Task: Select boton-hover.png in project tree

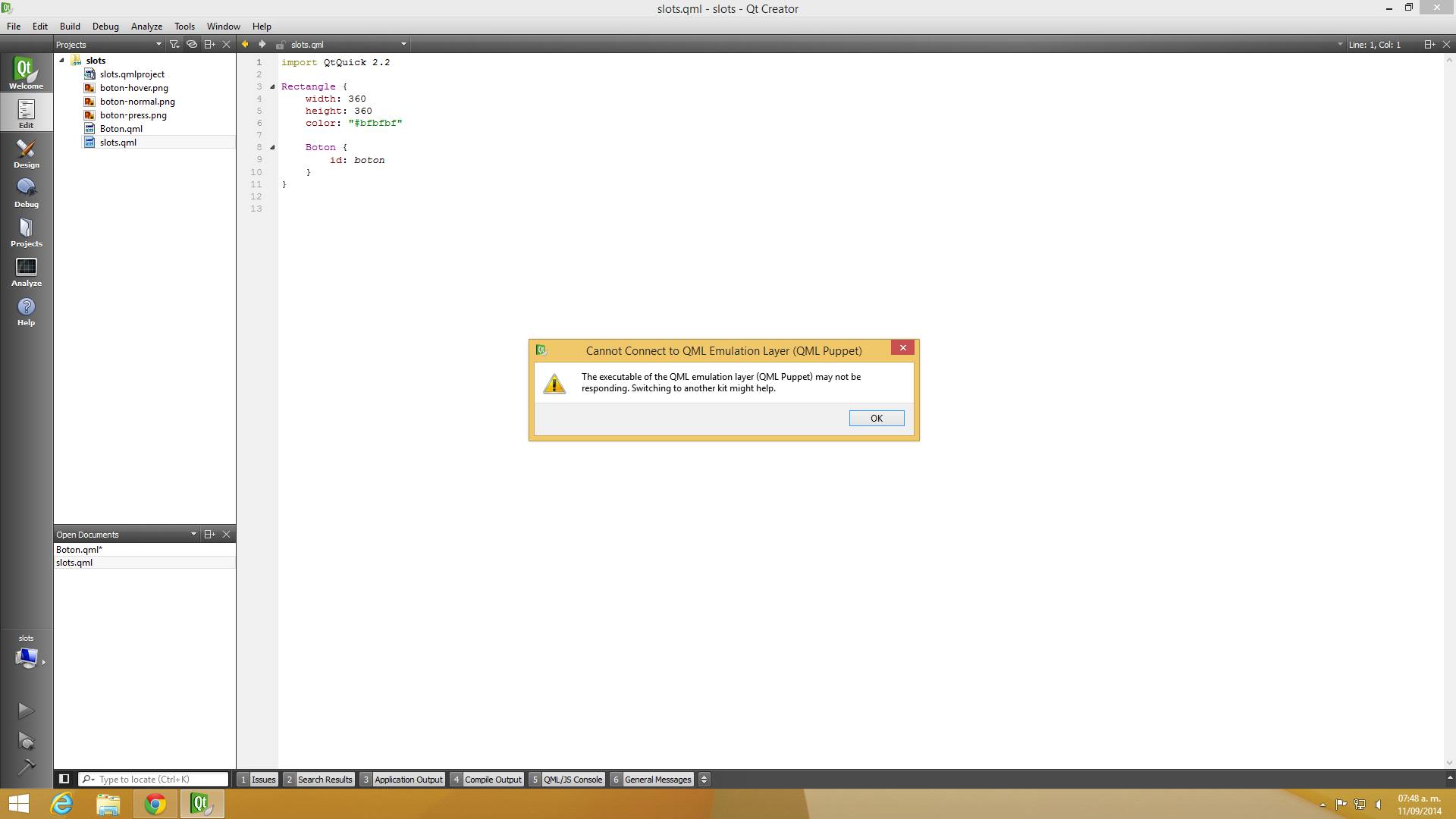Action: 134,88
